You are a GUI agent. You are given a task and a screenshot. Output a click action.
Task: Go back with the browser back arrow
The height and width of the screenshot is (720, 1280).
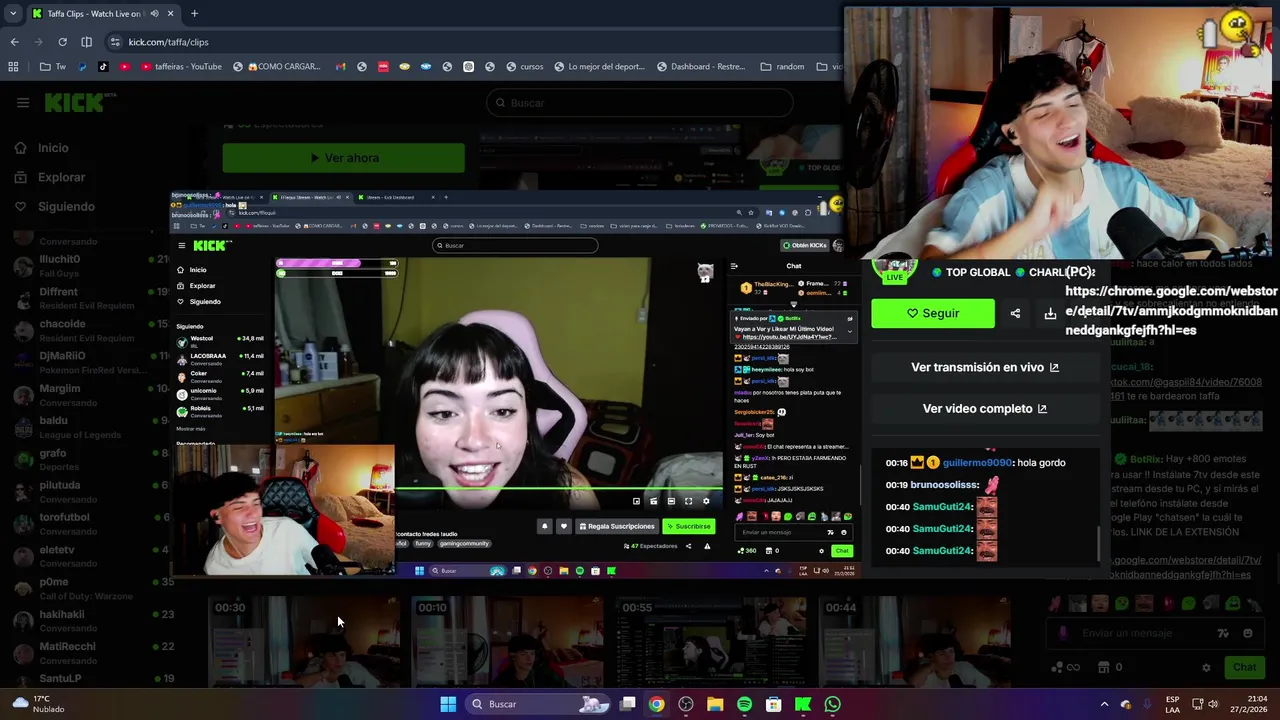pos(14,42)
